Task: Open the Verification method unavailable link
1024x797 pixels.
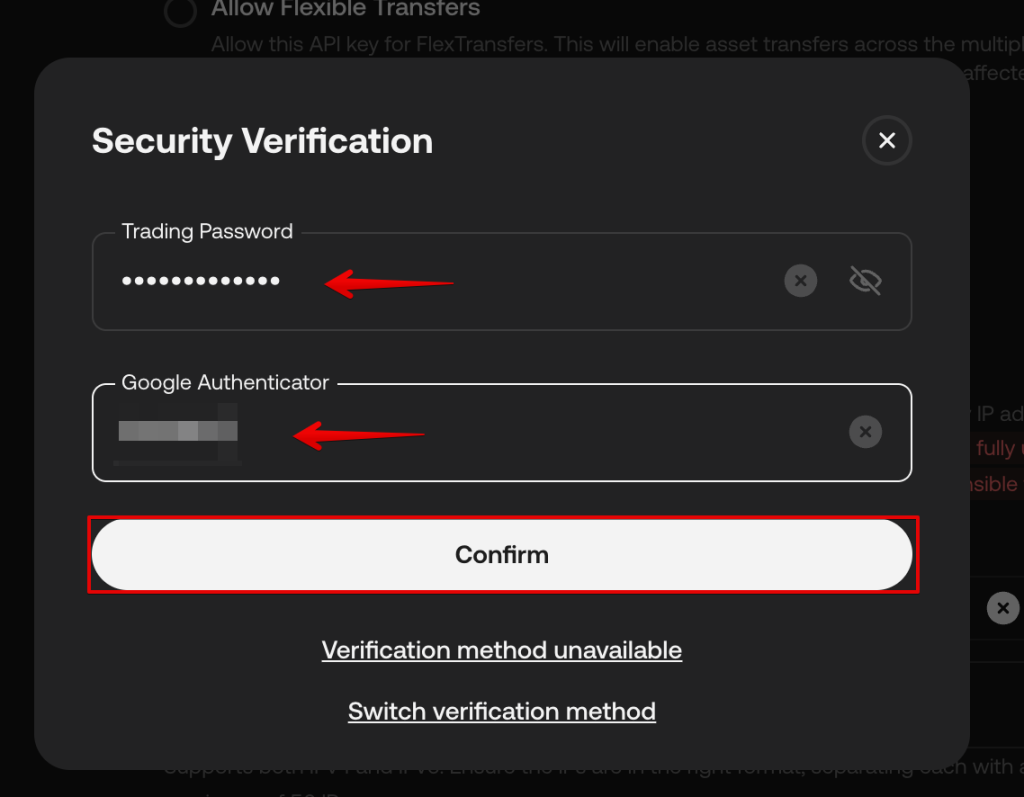Action: [x=502, y=650]
